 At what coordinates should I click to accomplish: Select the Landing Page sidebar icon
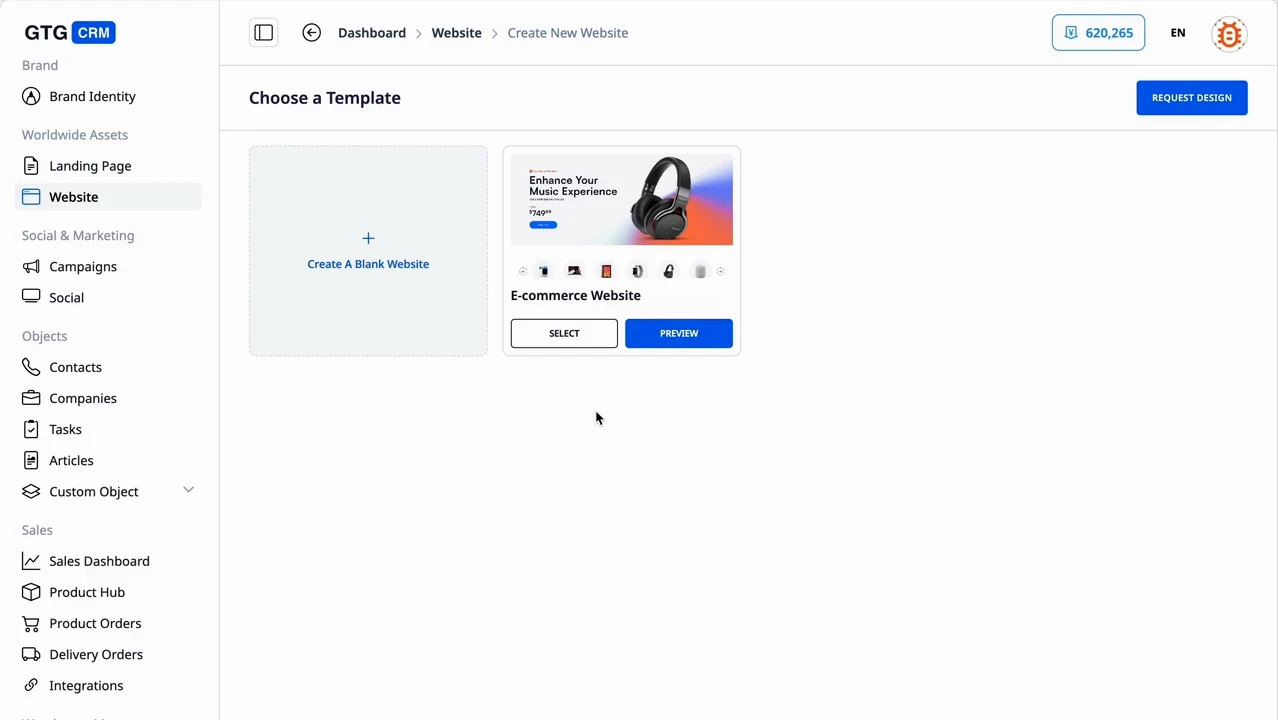(31, 166)
